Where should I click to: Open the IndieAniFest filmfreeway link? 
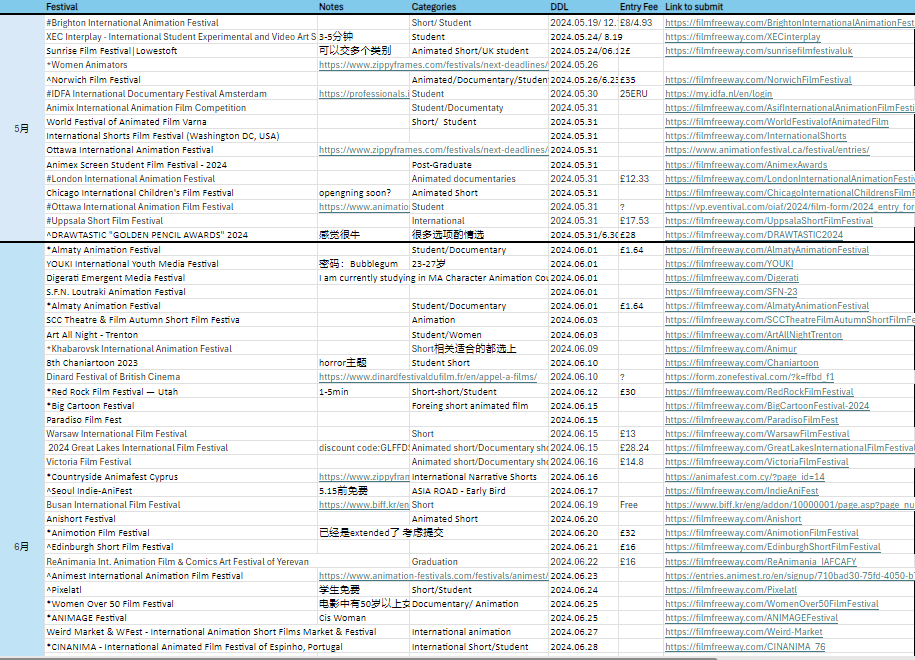click(741, 491)
